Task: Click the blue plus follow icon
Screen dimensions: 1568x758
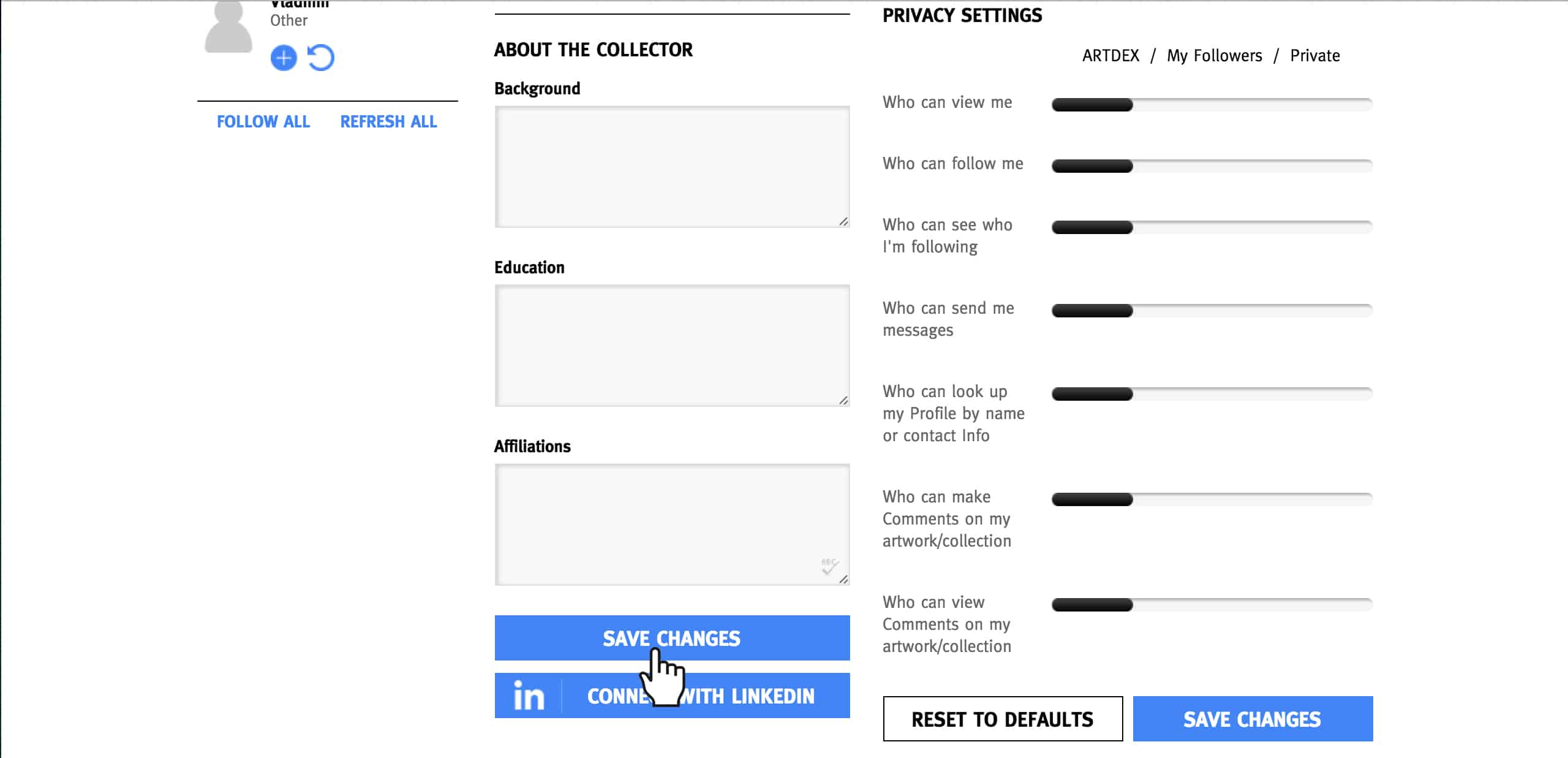Action: [284, 58]
